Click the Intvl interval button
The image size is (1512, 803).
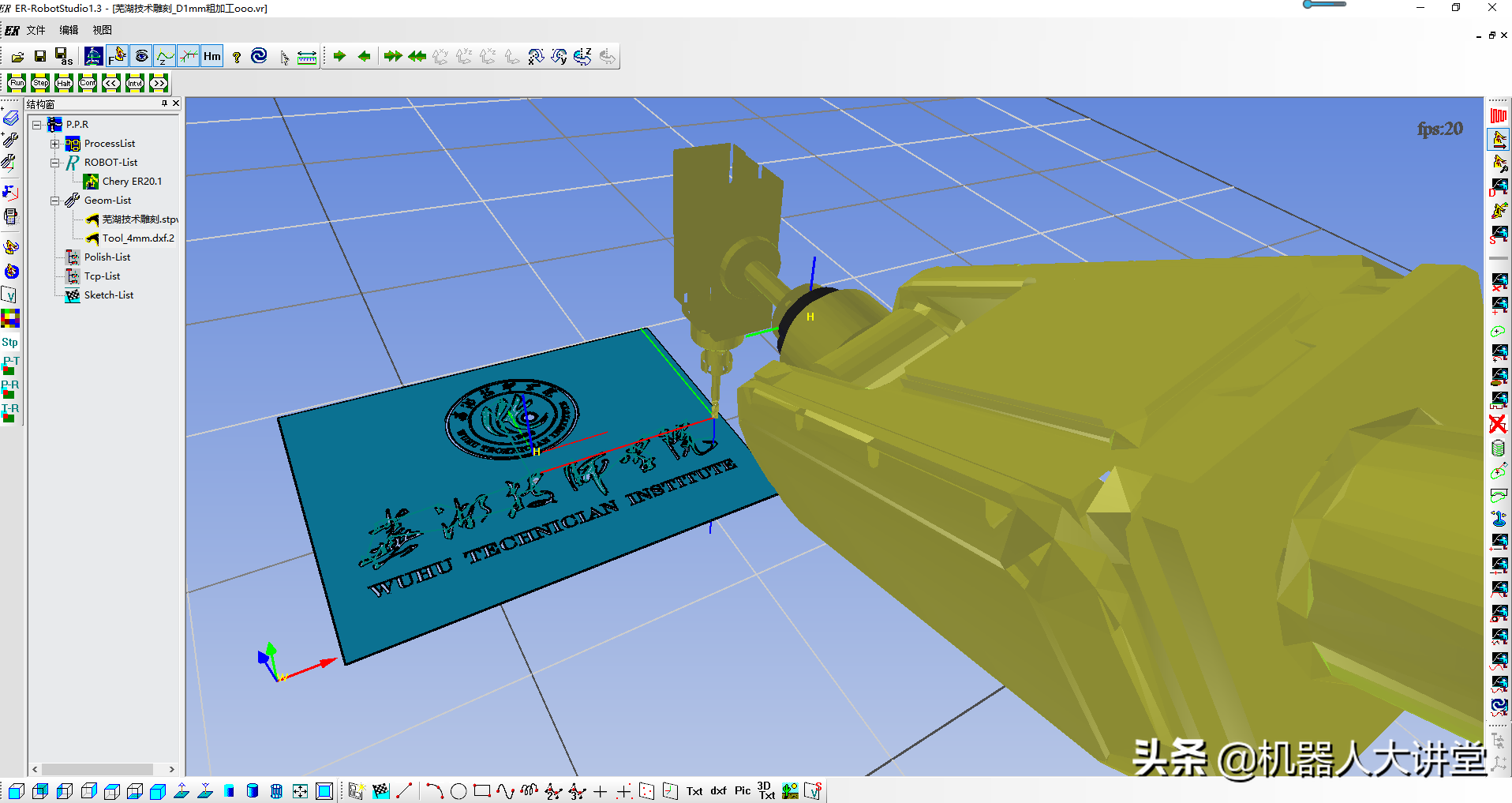pos(135,83)
